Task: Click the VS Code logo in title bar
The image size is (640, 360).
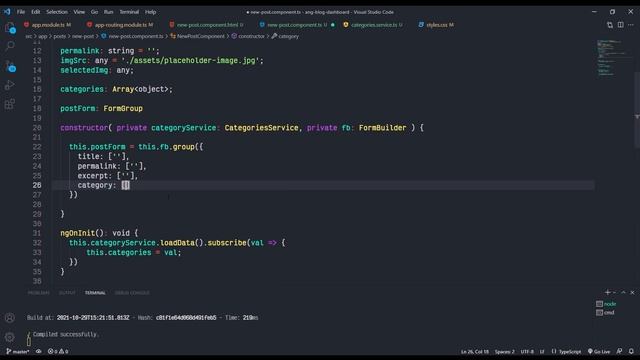Action: [x=7, y=11]
